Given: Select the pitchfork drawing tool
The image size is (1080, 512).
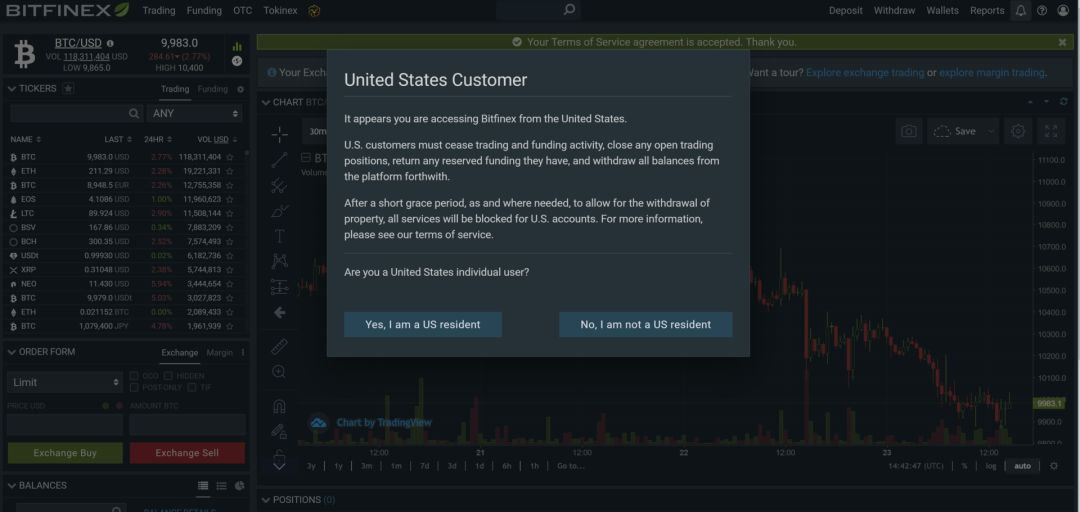Looking at the screenshot, I should pyautogui.click(x=279, y=185).
